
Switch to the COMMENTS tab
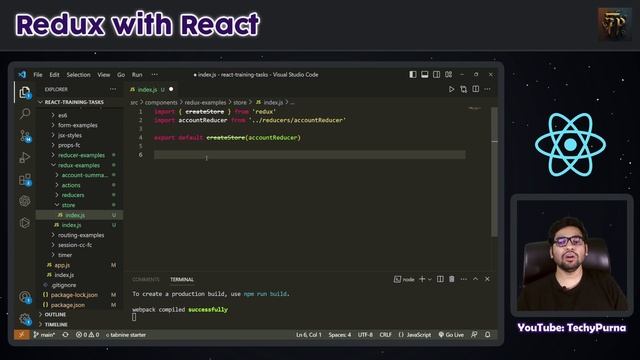coord(146,280)
